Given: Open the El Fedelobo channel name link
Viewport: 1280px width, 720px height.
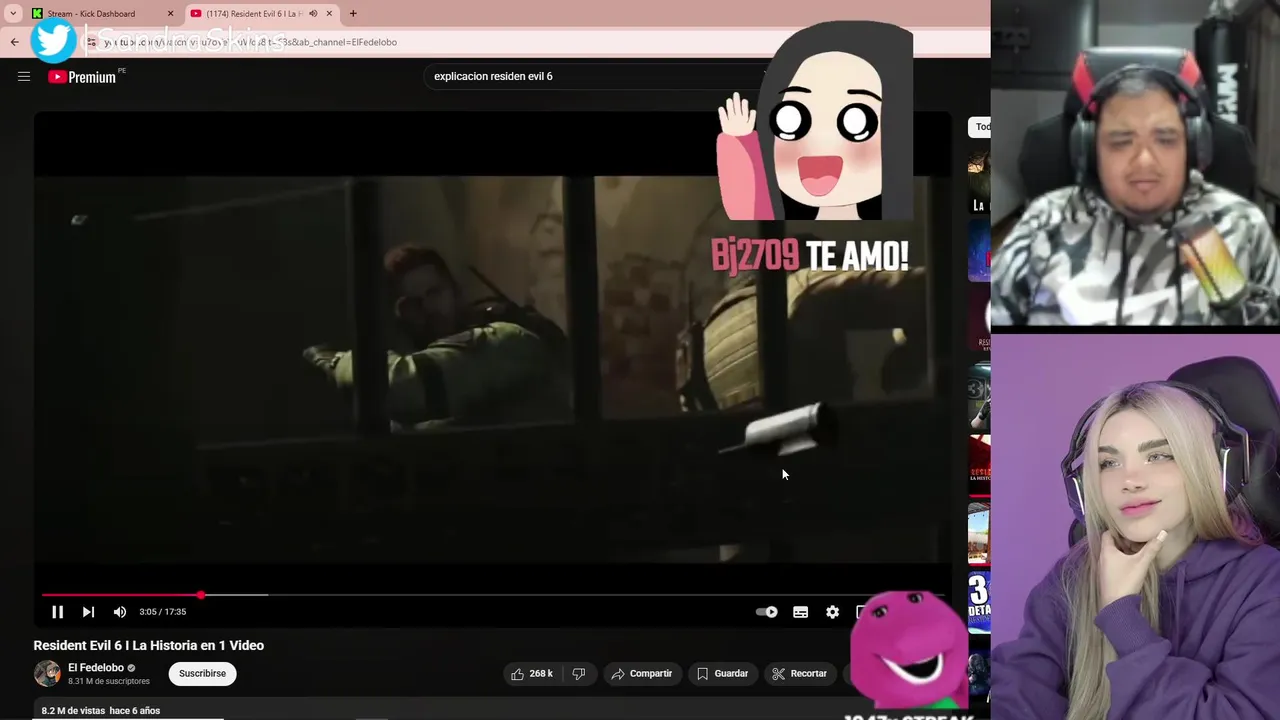Looking at the screenshot, I should click(96, 668).
